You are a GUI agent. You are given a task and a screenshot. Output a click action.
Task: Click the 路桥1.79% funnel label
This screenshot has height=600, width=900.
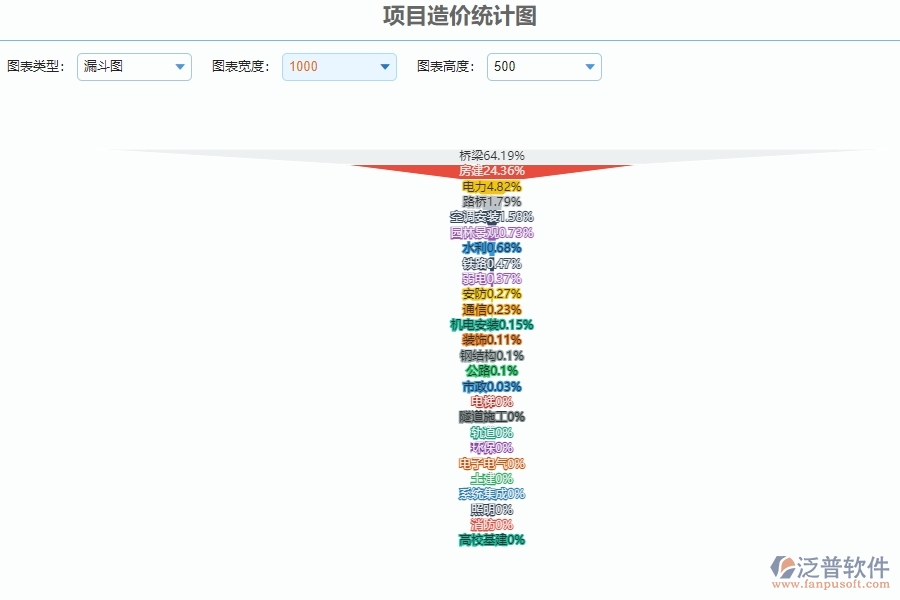pyautogui.click(x=490, y=201)
